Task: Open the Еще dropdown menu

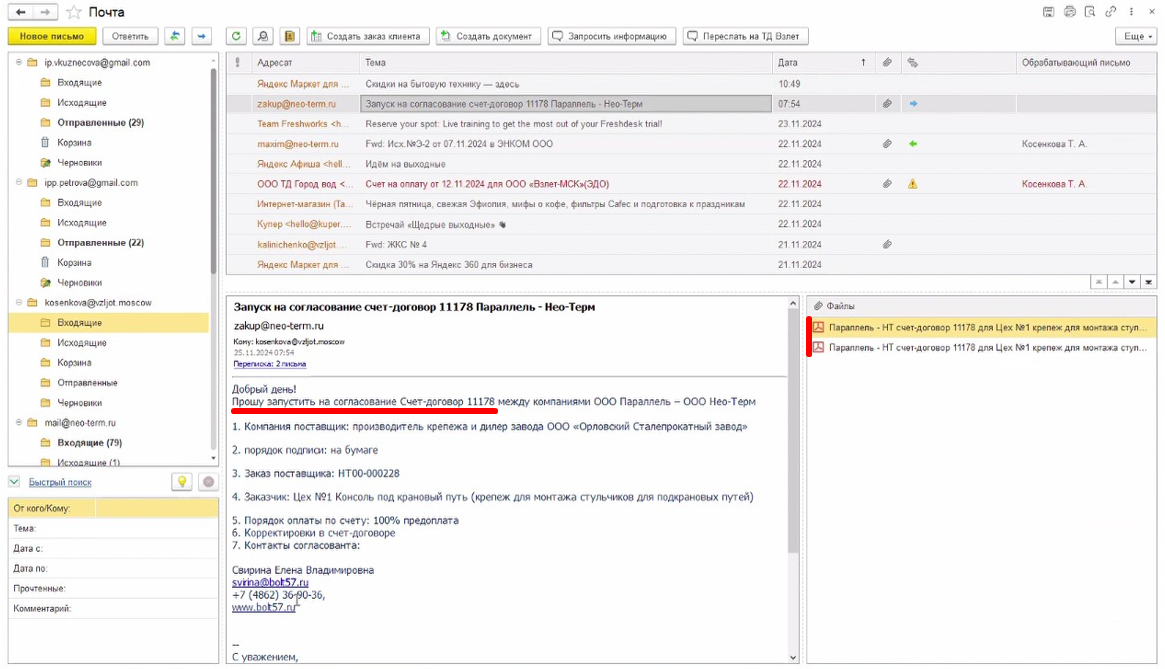Action: pyautogui.click(x=1136, y=36)
